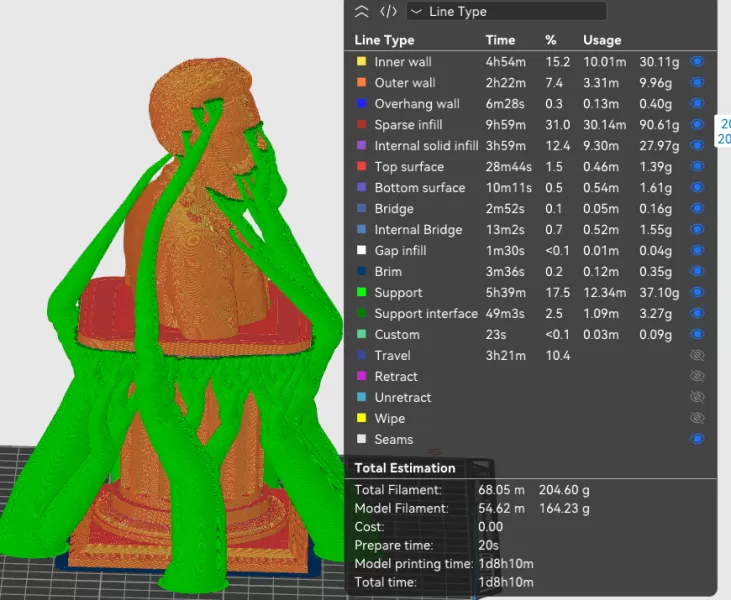Show Unretract points via crossed eye icon
The width and height of the screenshot is (731, 600).
click(697, 397)
